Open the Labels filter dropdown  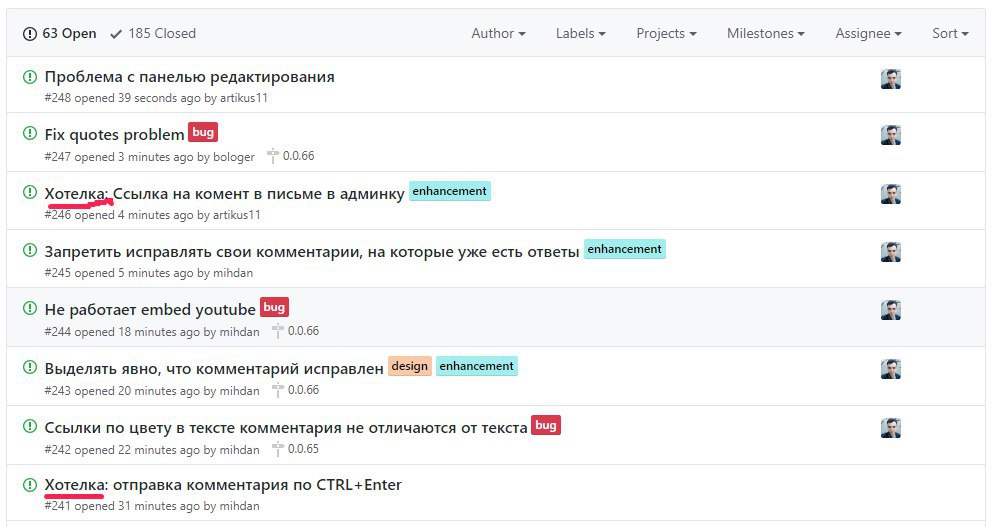click(x=581, y=34)
